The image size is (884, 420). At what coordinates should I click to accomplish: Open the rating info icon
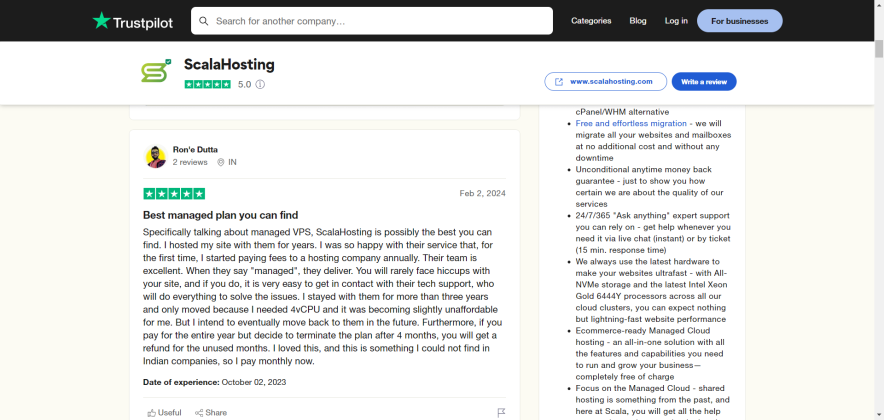pyautogui.click(x=260, y=85)
